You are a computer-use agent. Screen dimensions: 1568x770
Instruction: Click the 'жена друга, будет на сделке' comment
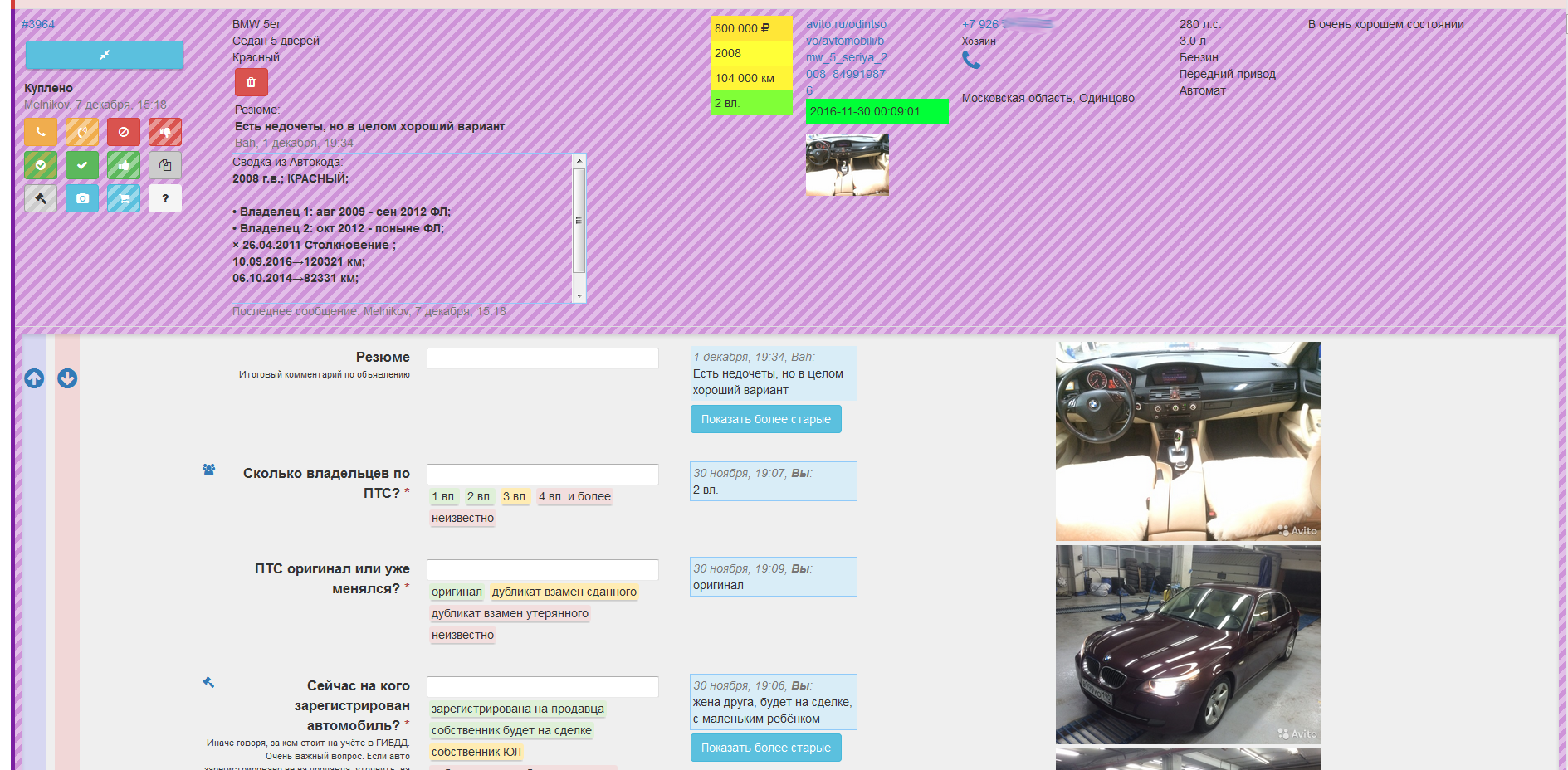(x=774, y=702)
